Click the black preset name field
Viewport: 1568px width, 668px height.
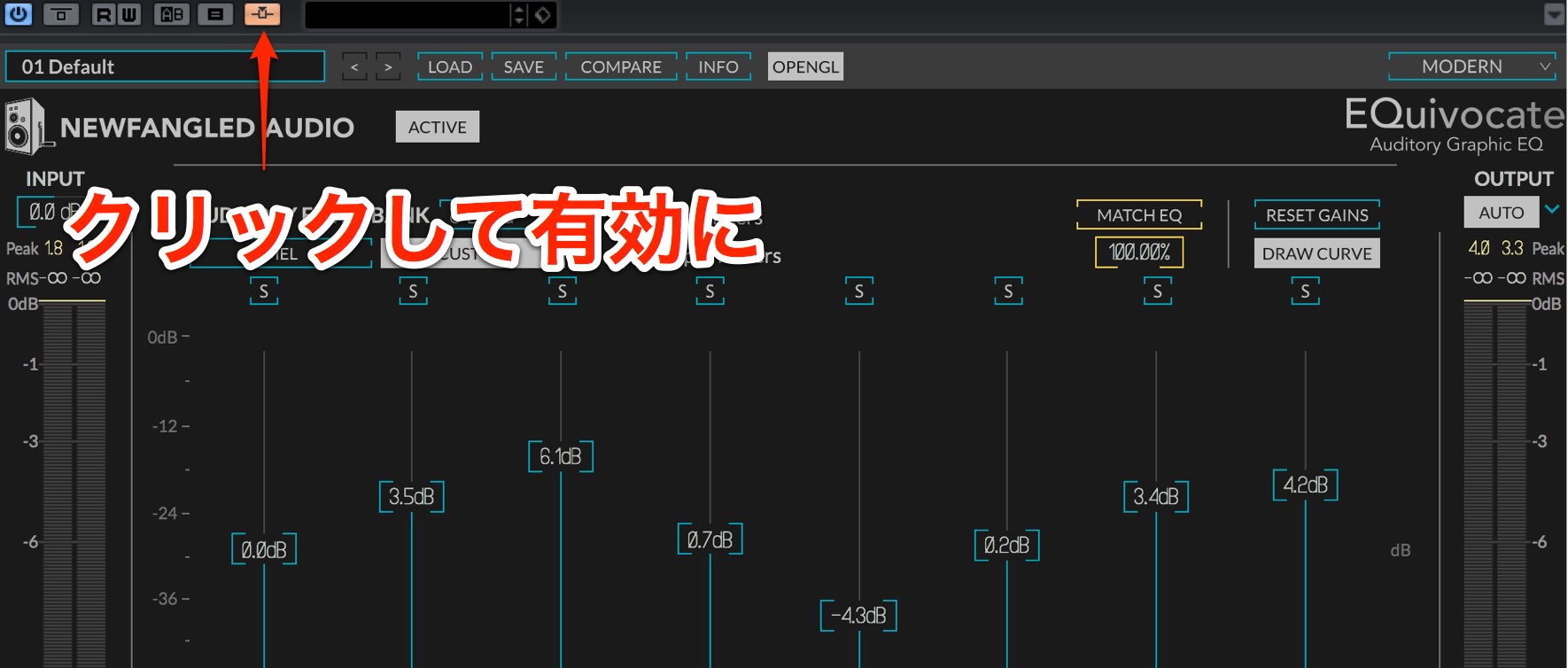(408, 15)
